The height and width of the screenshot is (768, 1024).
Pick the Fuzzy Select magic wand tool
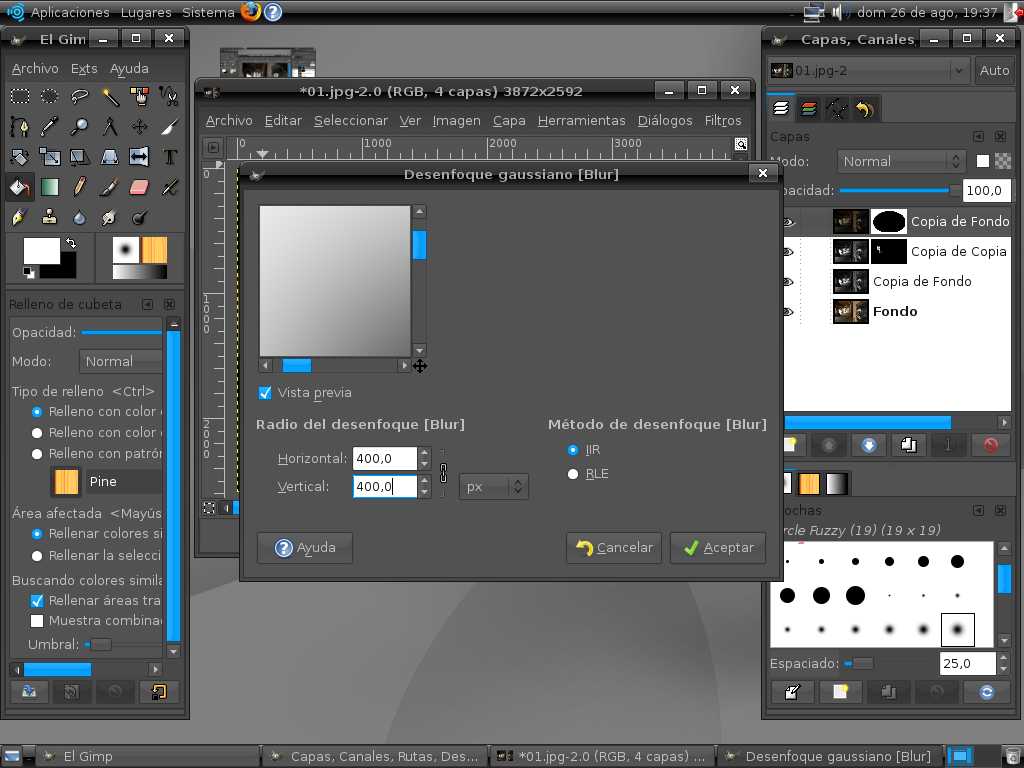tap(110, 97)
